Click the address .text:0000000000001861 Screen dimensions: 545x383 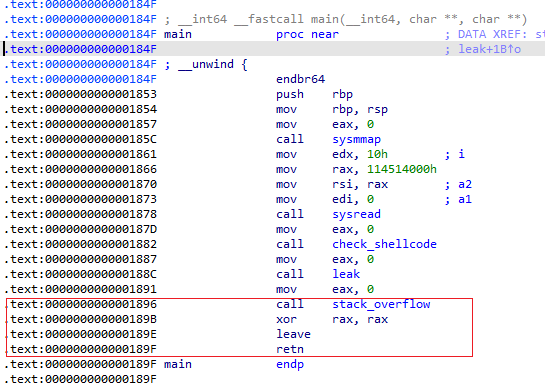pyautogui.click(x=80, y=154)
